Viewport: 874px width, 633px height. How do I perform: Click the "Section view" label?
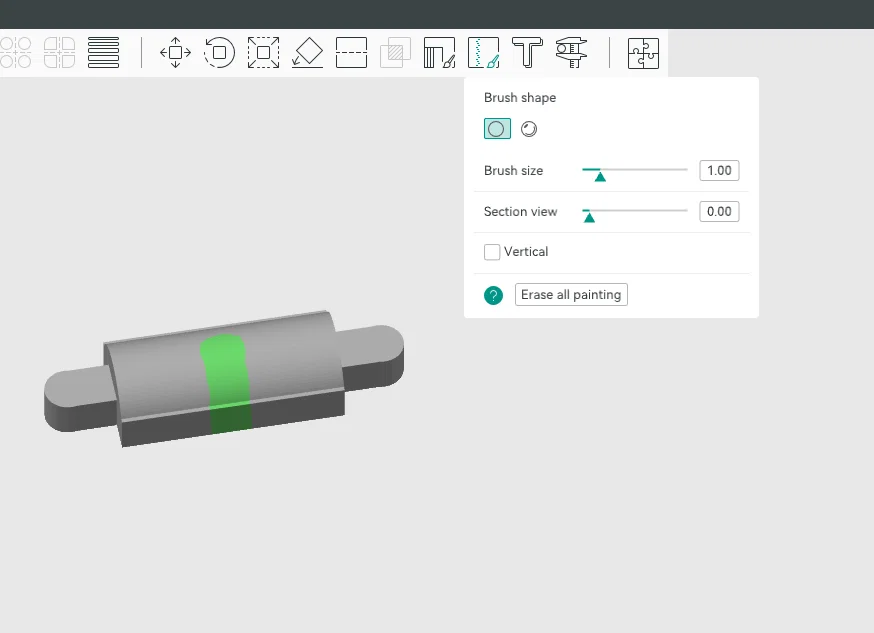[521, 212]
